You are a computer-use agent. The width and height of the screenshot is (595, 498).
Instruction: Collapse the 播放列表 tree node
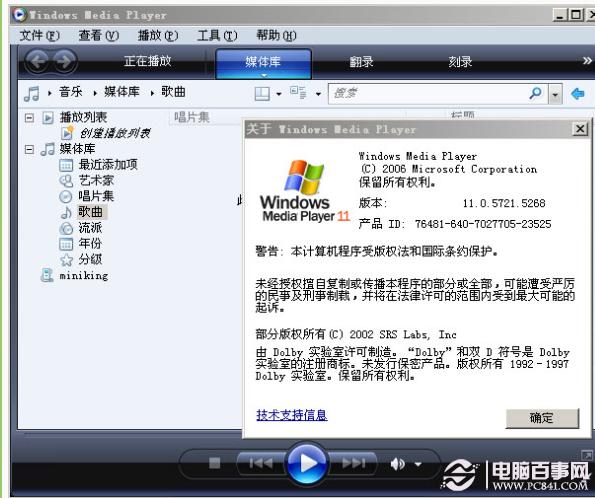(29, 118)
